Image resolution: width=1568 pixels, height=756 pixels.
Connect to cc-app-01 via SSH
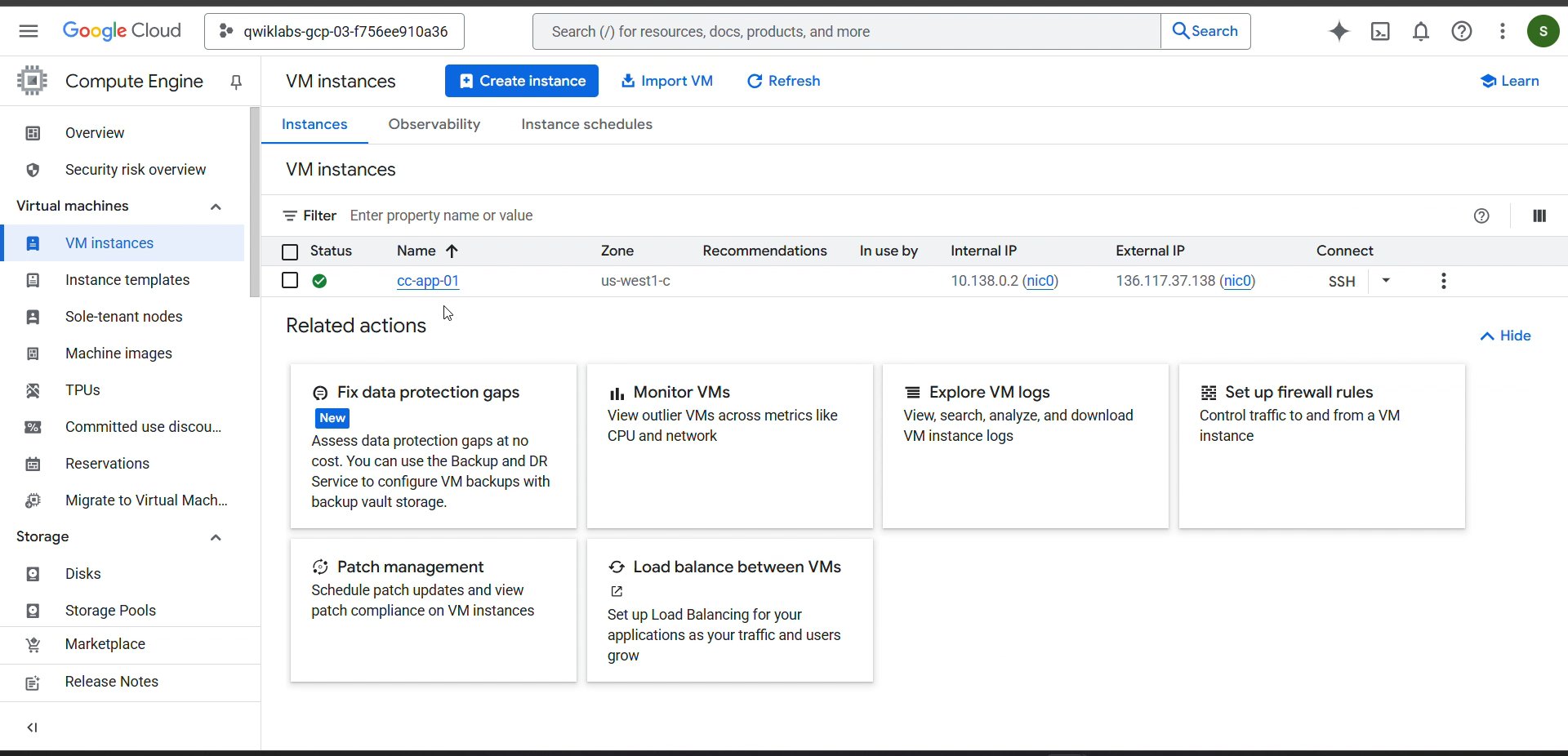[1342, 282]
